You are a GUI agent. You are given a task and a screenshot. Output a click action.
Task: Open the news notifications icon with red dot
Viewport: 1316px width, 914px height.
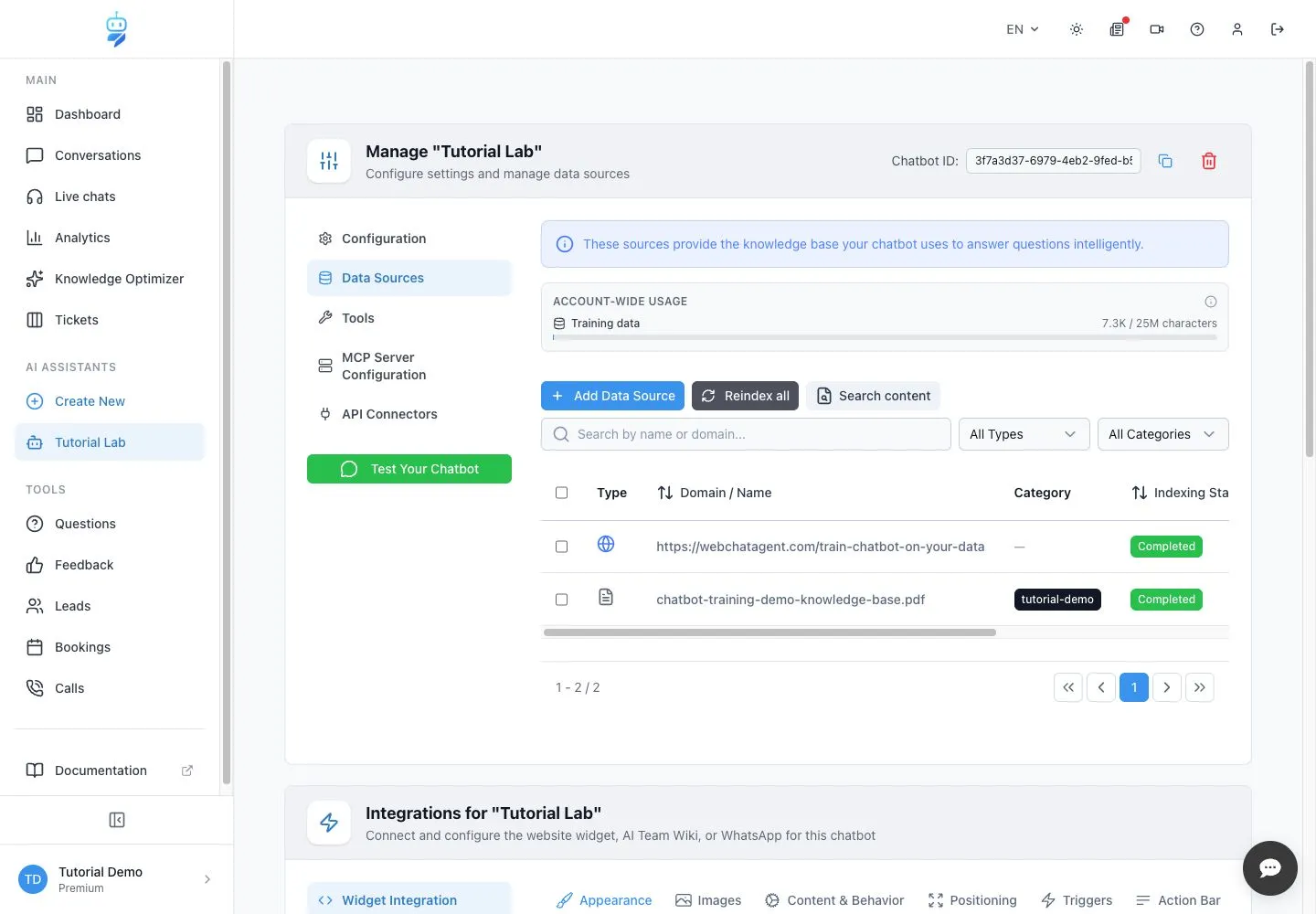tap(1117, 29)
